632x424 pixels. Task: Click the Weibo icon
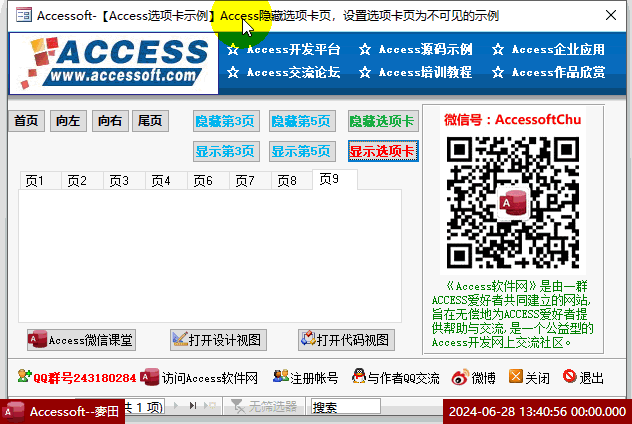click(x=460, y=377)
